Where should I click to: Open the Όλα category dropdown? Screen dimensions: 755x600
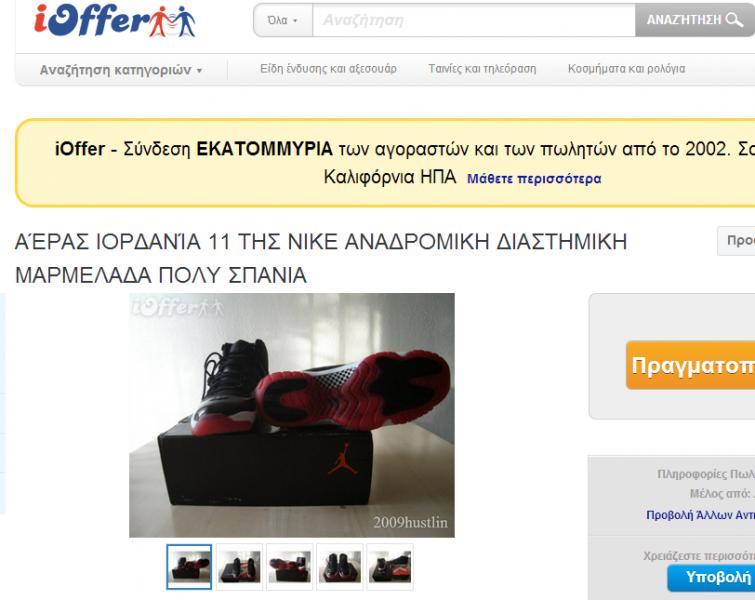(x=283, y=20)
